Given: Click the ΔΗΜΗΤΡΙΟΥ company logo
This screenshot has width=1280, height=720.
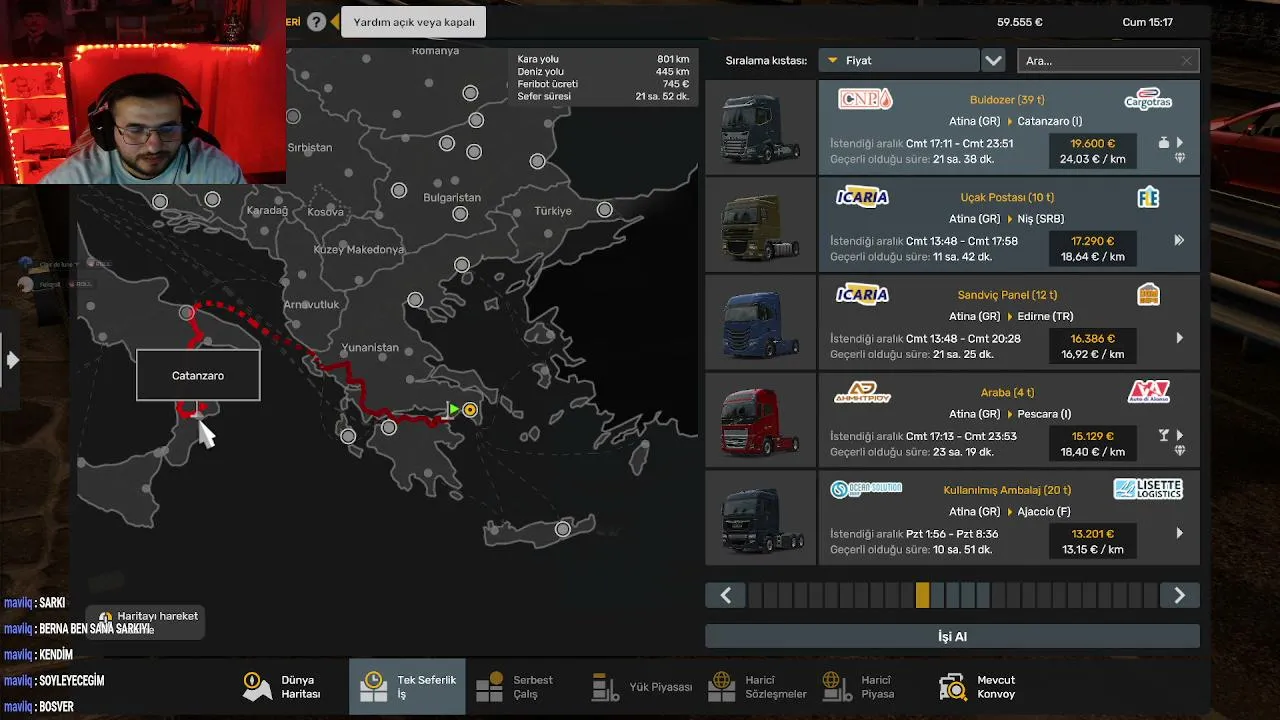Looking at the screenshot, I should pyautogui.click(x=862, y=392).
